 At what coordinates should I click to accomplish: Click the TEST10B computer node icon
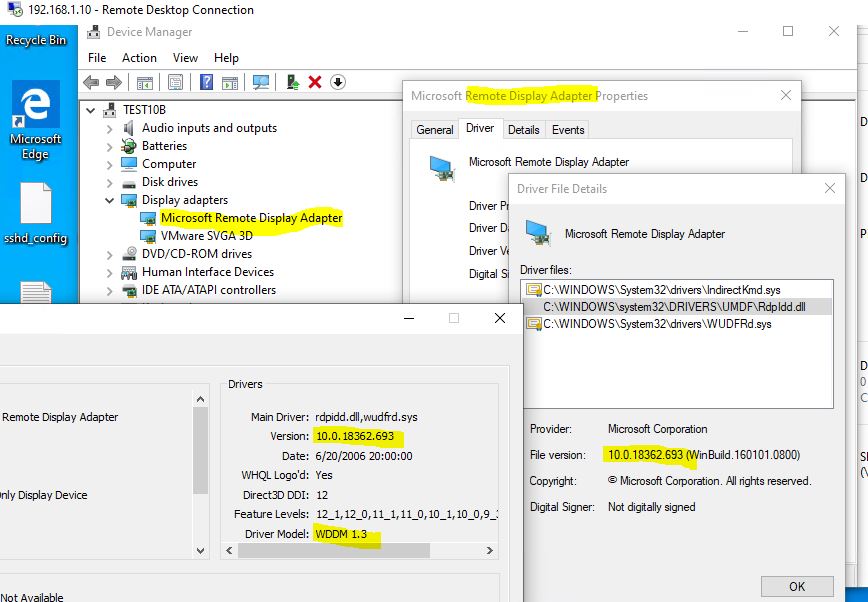(x=110, y=110)
